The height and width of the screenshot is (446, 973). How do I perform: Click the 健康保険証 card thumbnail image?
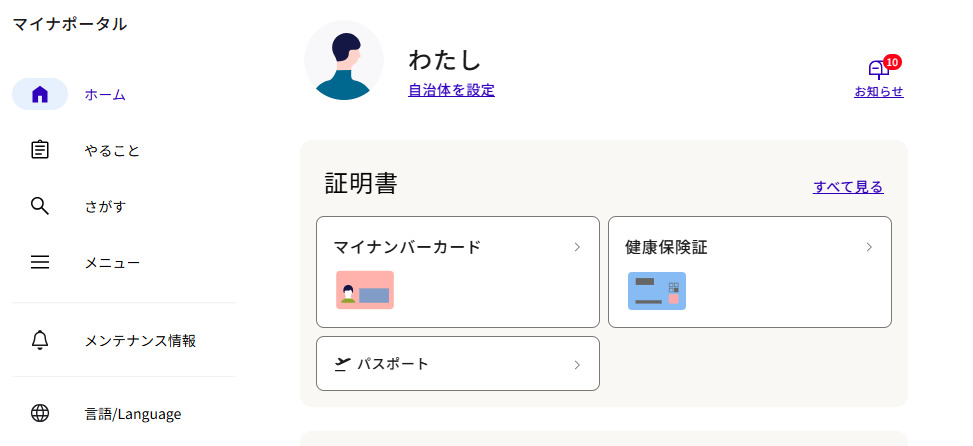[x=657, y=290]
